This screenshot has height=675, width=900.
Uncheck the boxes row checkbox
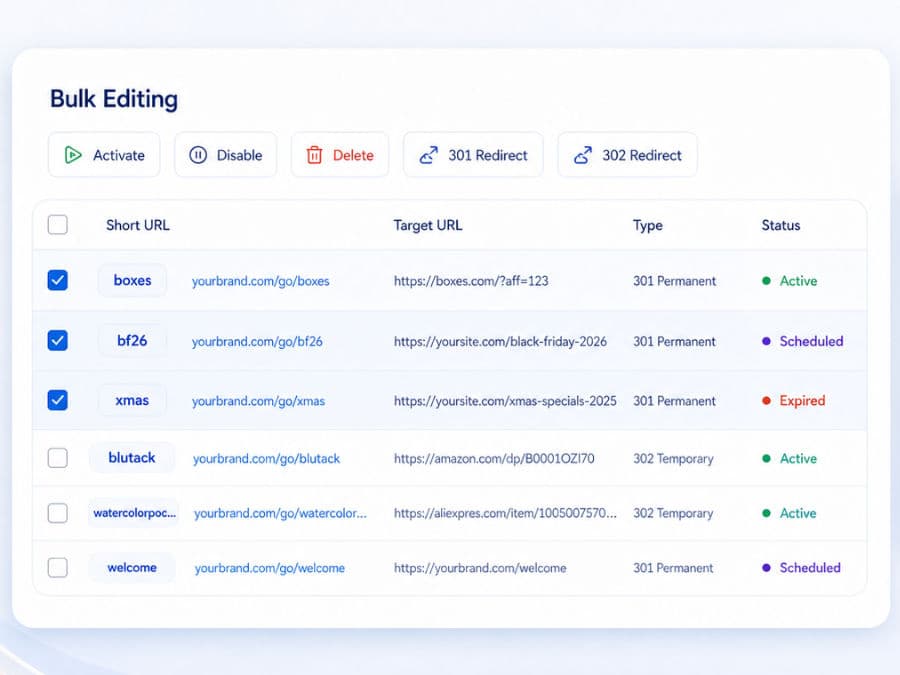[x=57, y=280]
